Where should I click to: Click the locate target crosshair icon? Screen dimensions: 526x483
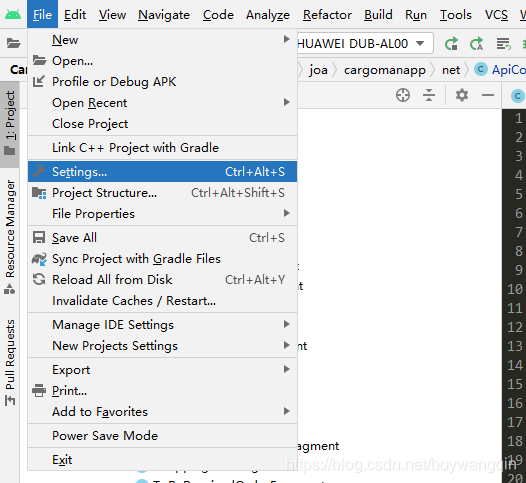pos(403,95)
